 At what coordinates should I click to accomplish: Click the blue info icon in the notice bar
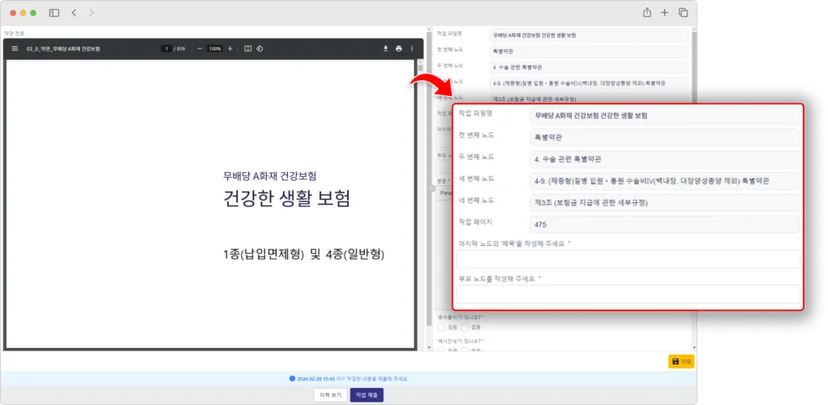coord(292,379)
